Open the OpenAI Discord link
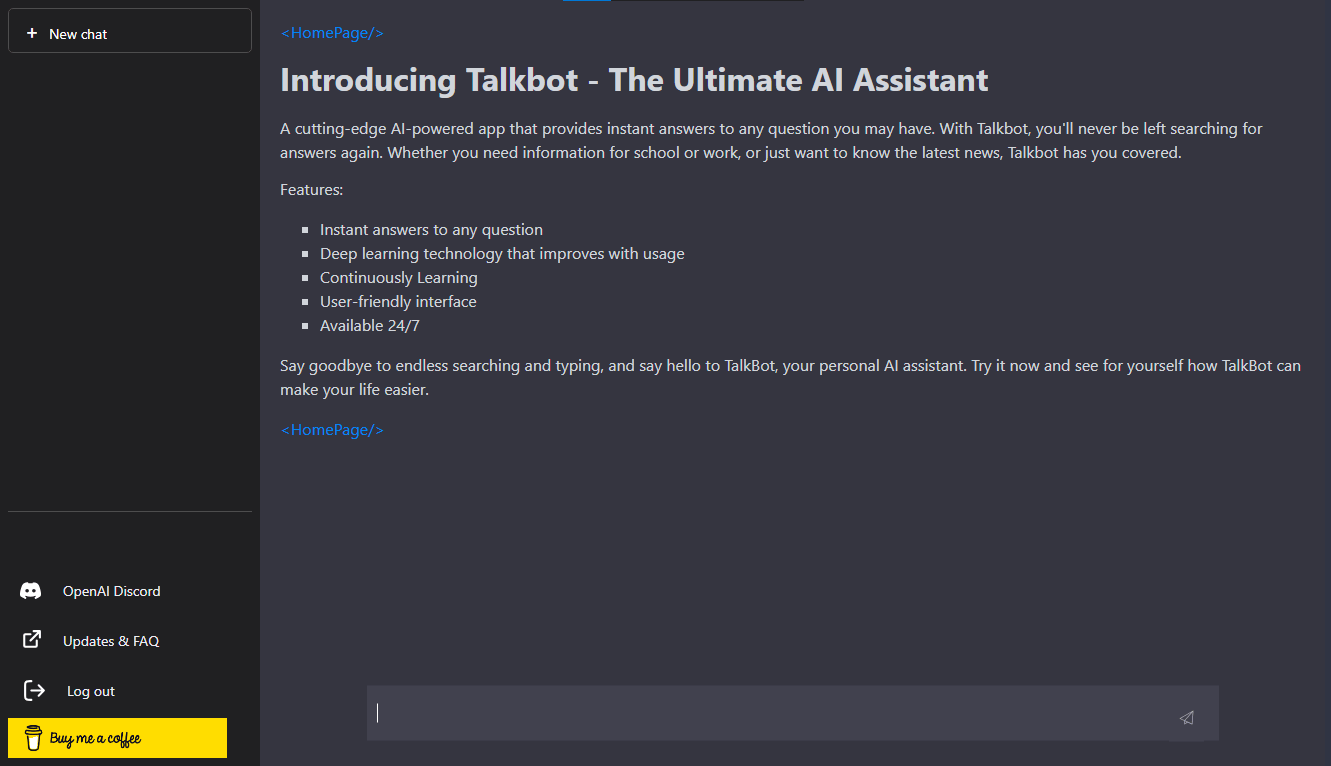The height and width of the screenshot is (766, 1331). point(111,591)
